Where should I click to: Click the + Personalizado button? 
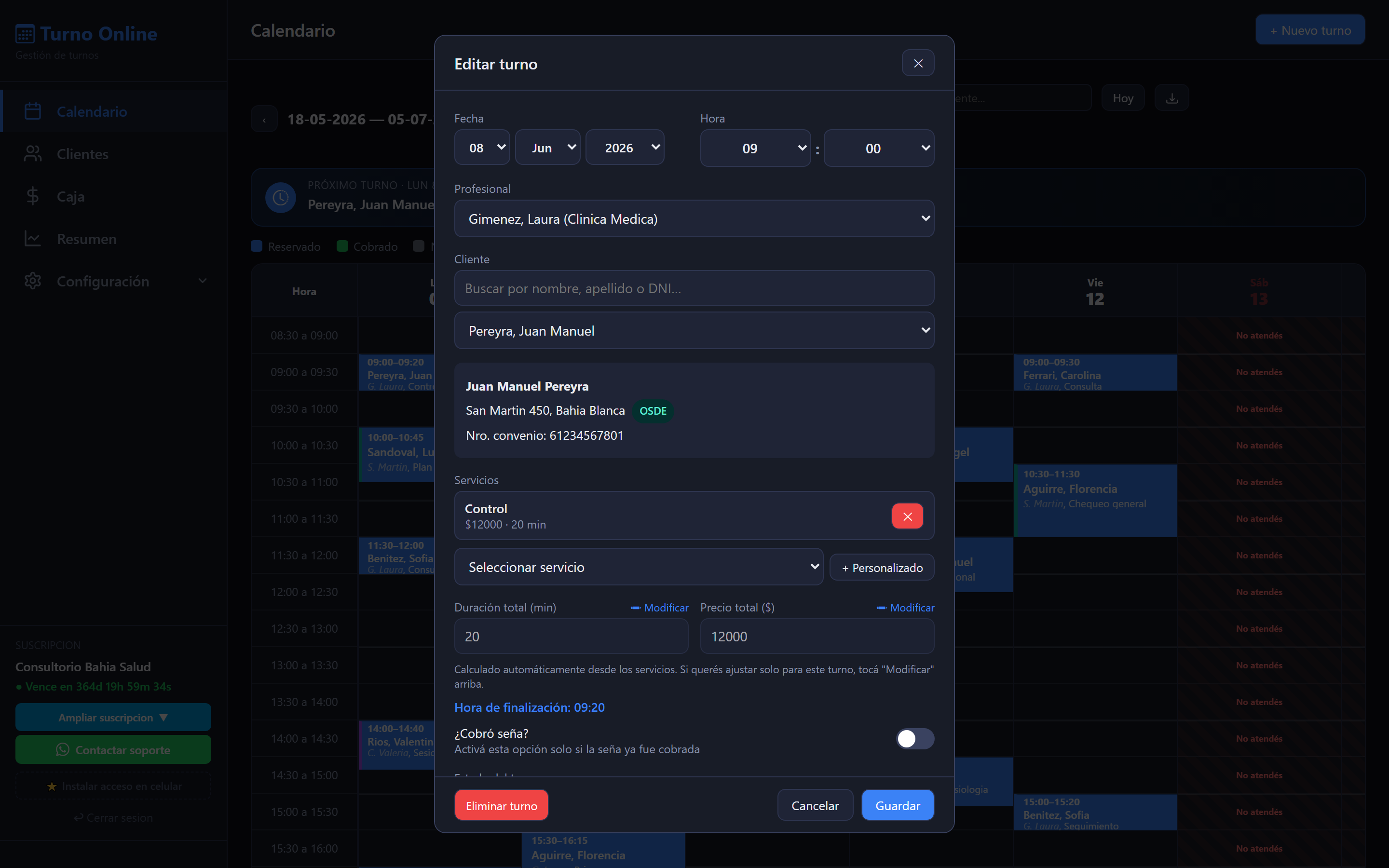(882, 568)
